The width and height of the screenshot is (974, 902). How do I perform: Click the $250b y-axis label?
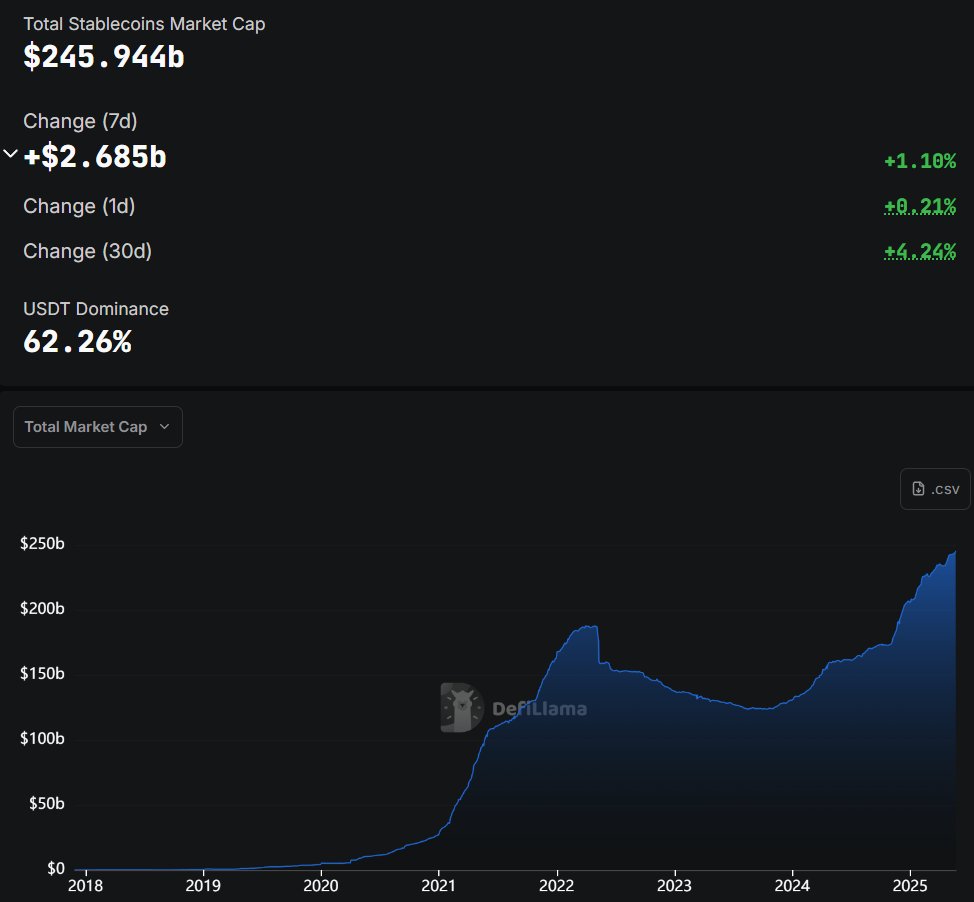click(42, 543)
